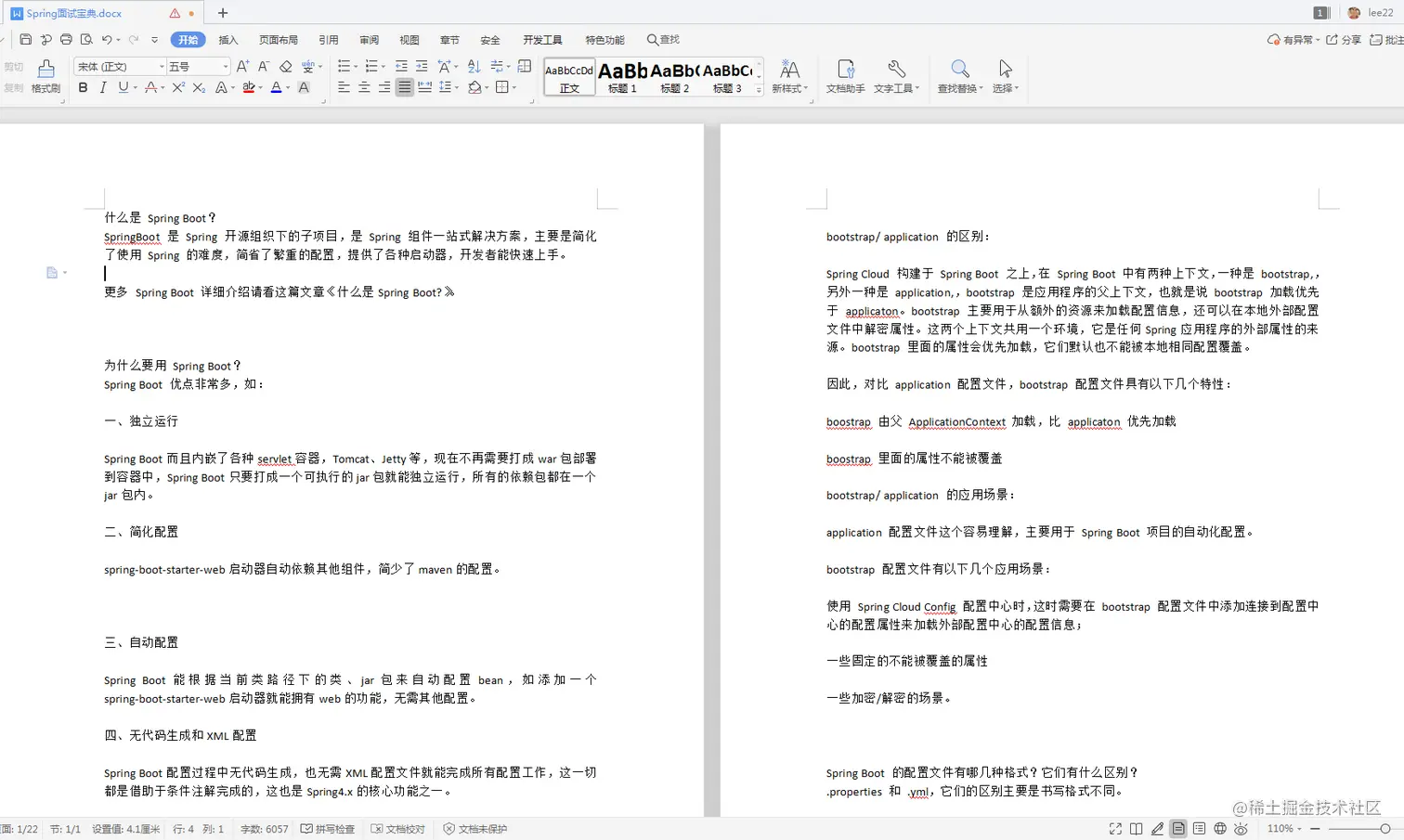Viewport: 1404px width, 840px height.
Task: Center align the text
Action: (364, 87)
